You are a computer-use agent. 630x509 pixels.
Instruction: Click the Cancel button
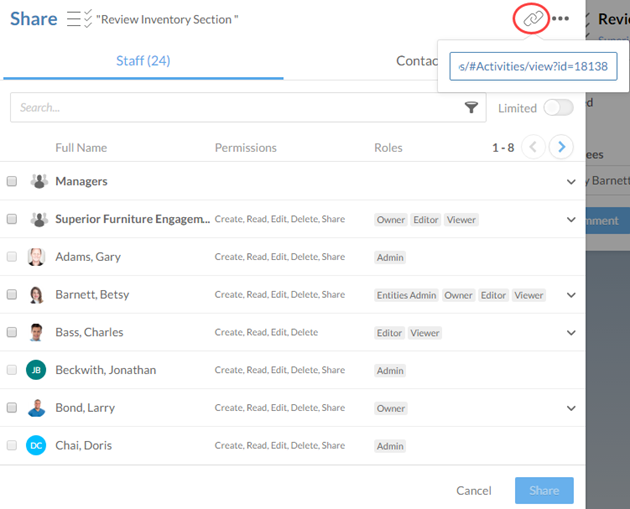473,491
